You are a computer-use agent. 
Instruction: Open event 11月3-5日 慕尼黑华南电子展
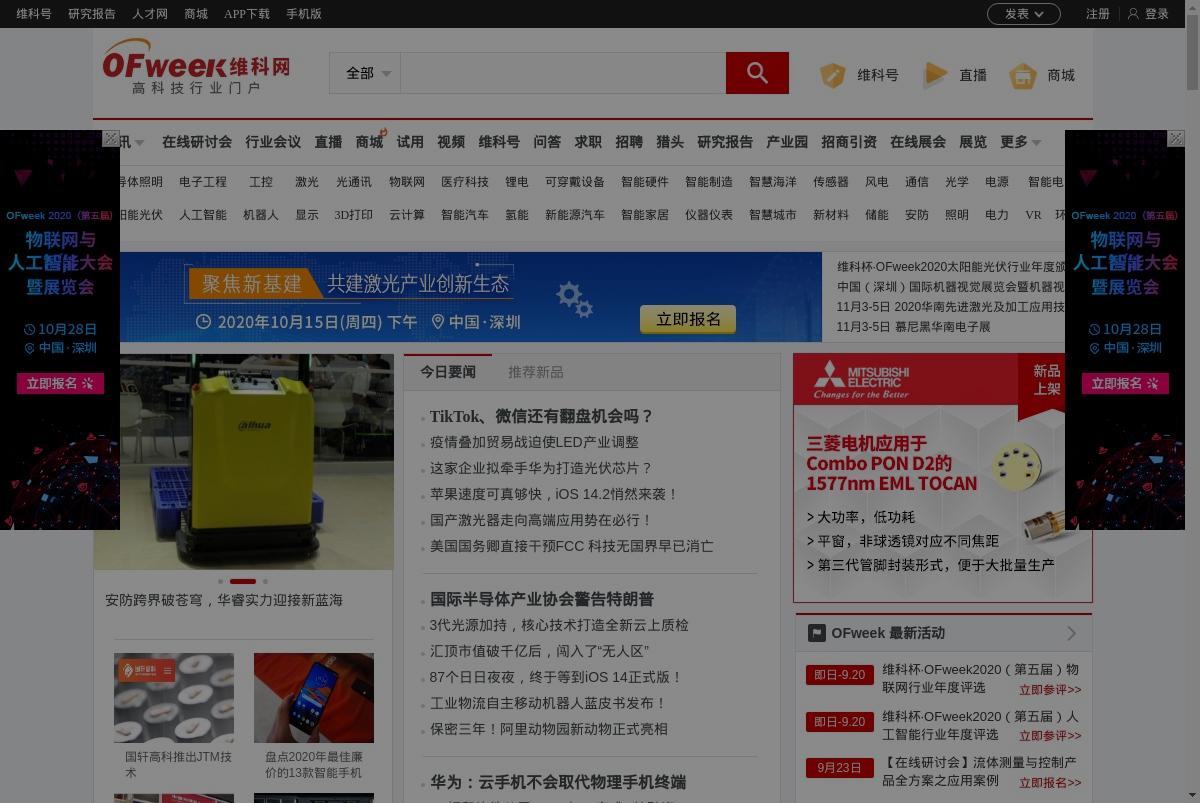pyautogui.click(x=914, y=327)
